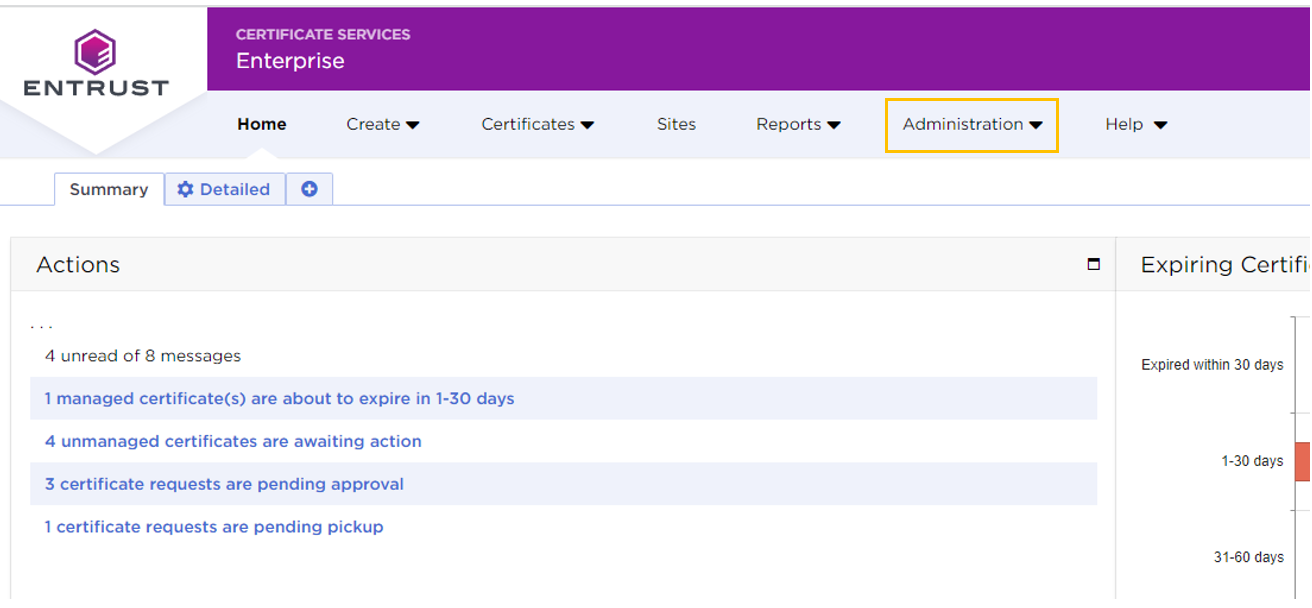Open managed certificates about to expire link
The height and width of the screenshot is (608, 1312).
pos(279,398)
